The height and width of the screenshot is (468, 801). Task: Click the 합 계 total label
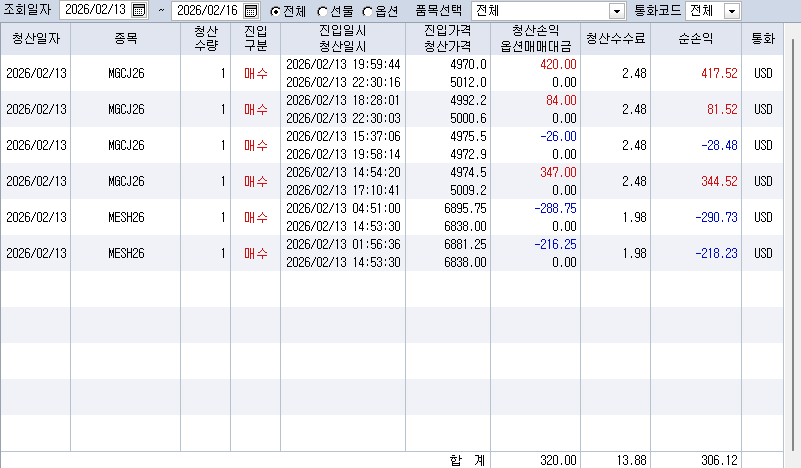pyautogui.click(x=467, y=460)
